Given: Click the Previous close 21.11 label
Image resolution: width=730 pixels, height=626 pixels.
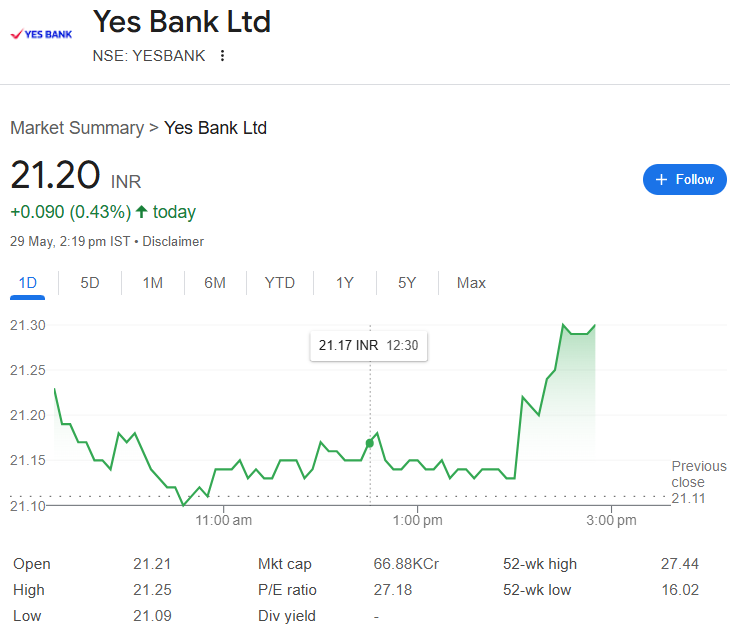Looking at the screenshot, I should click(x=698, y=482).
